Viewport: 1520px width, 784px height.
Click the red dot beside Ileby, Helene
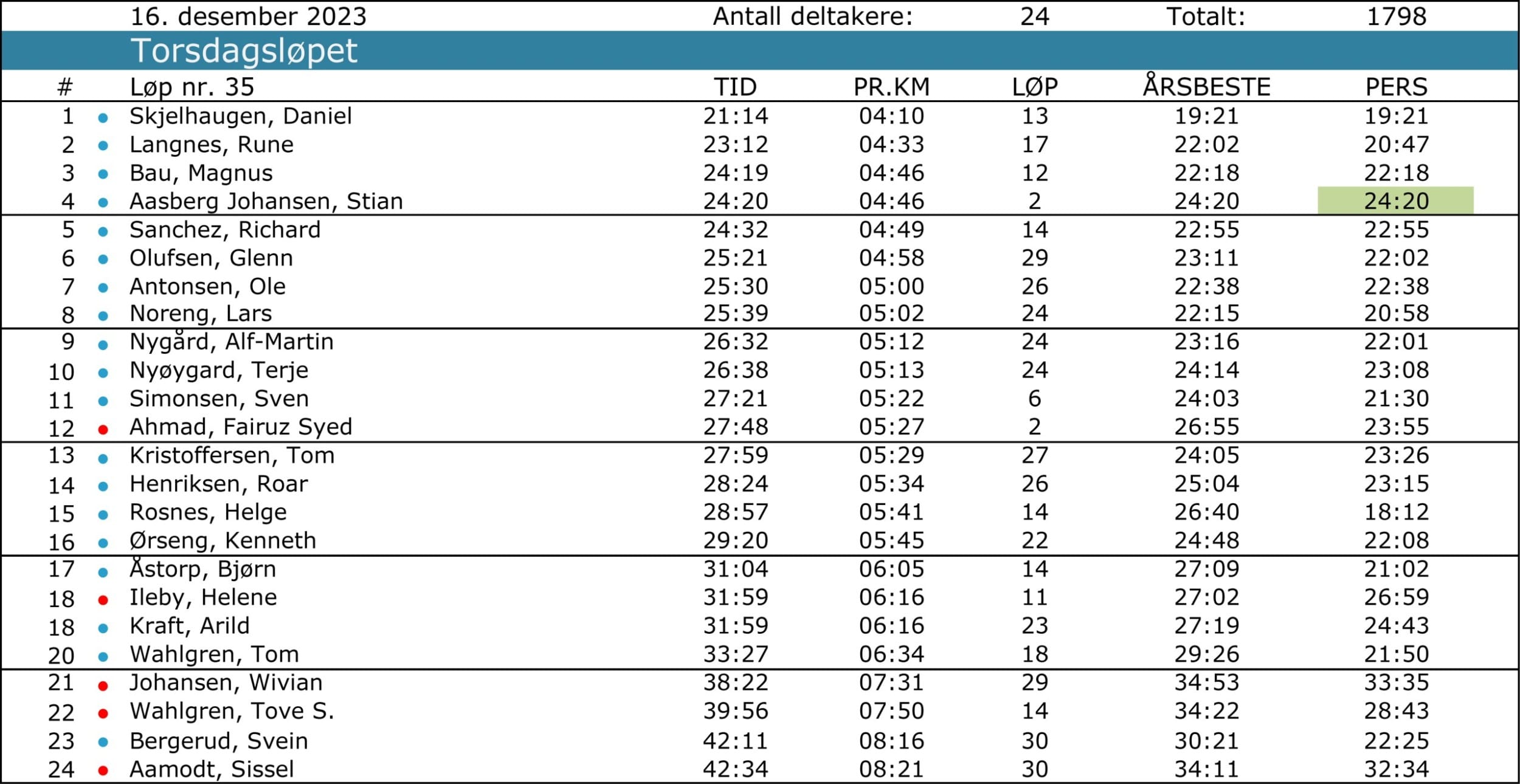[103, 600]
